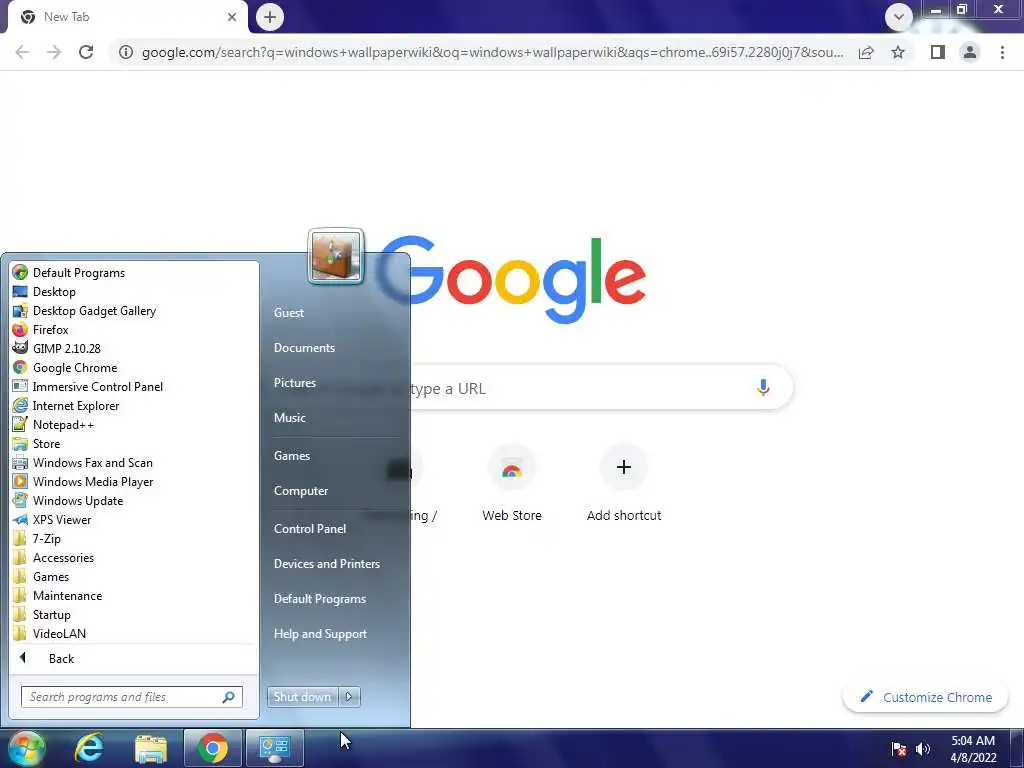Open GIMP 2.10.28

[66, 348]
